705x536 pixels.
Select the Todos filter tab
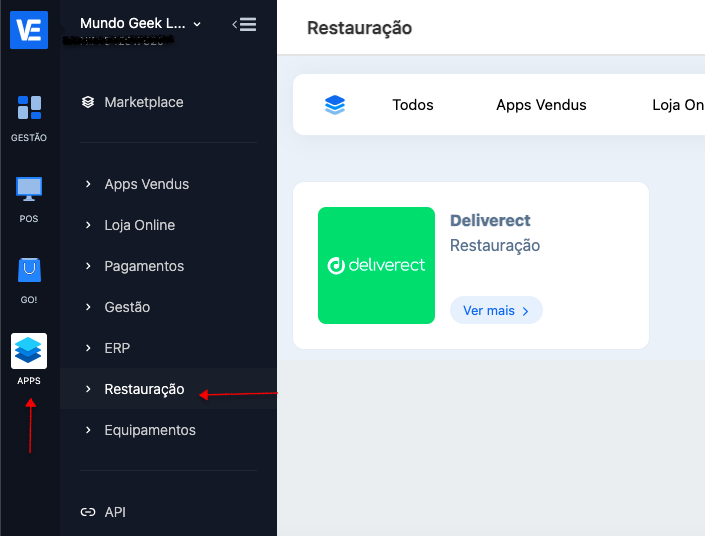point(413,105)
